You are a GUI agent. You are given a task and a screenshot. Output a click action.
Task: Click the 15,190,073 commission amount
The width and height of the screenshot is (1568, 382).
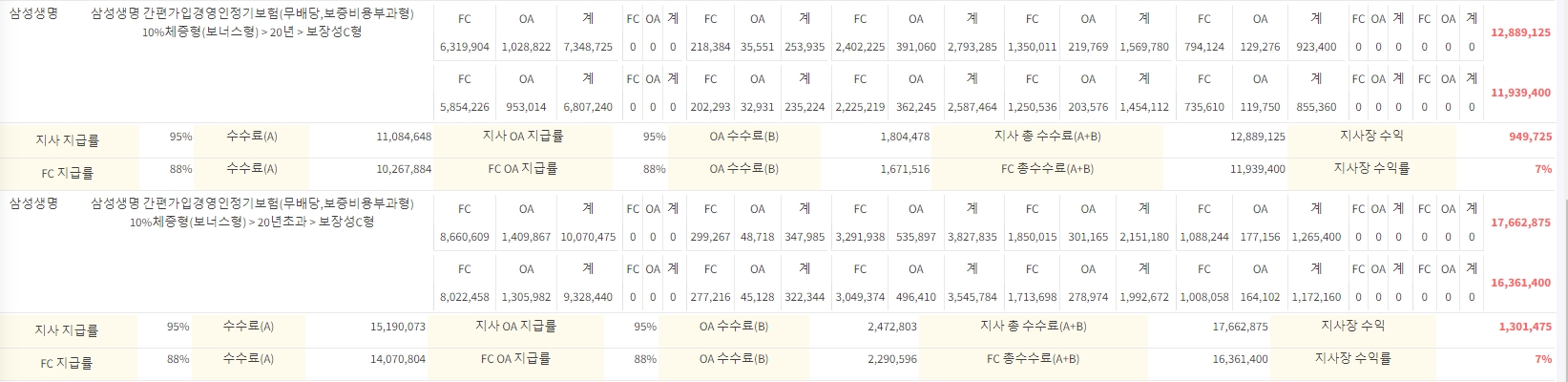click(397, 327)
